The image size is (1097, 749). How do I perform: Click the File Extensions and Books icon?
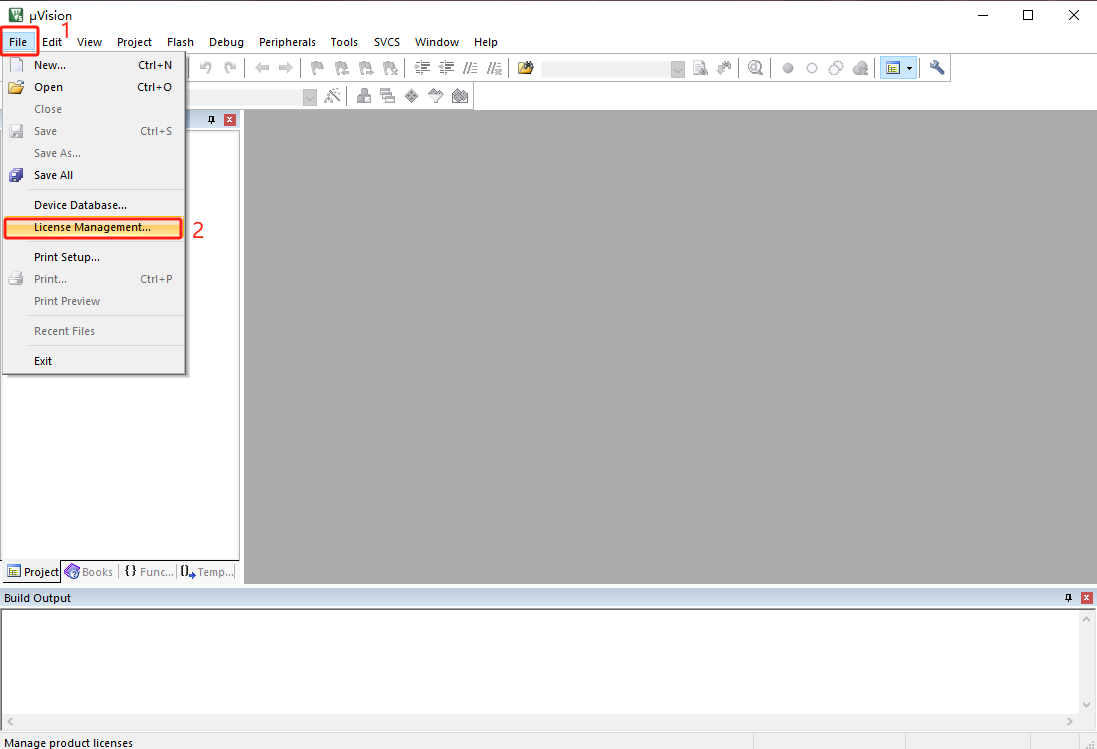(x=364, y=96)
